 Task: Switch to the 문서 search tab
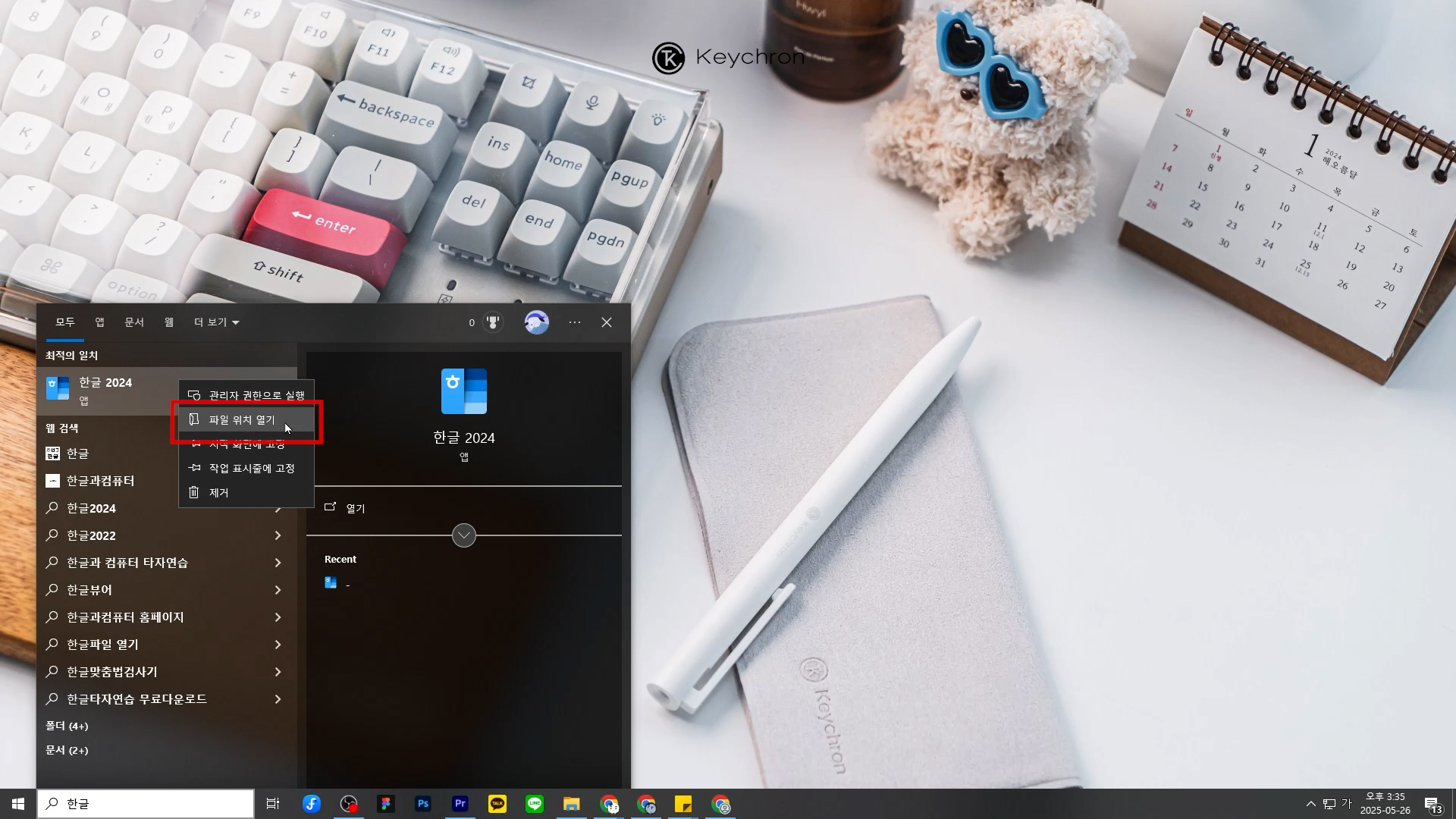(134, 322)
